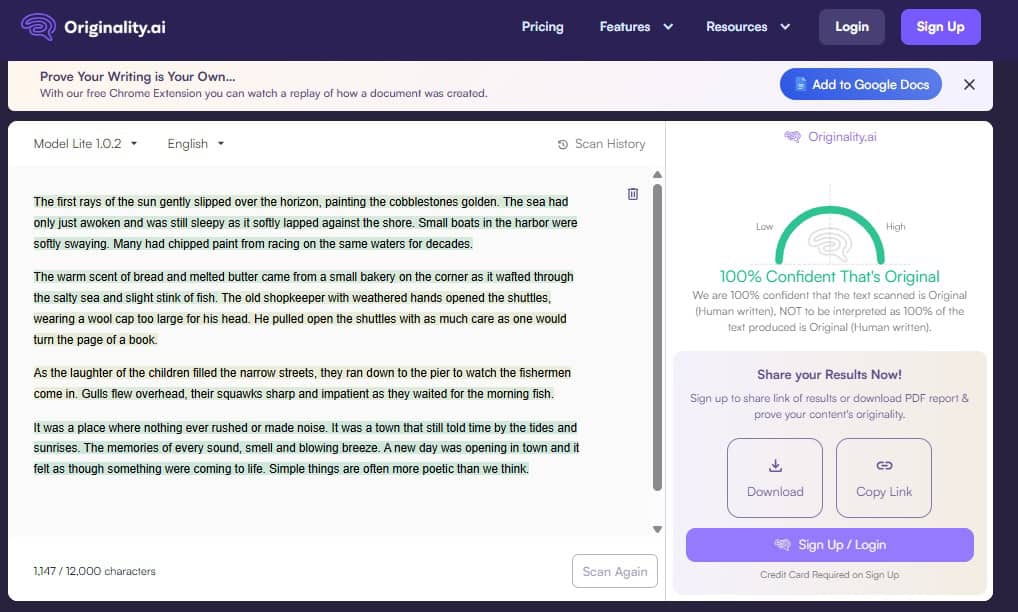This screenshot has height=612, width=1018.
Task: Click the Copy Link chain icon
Action: tap(883, 465)
